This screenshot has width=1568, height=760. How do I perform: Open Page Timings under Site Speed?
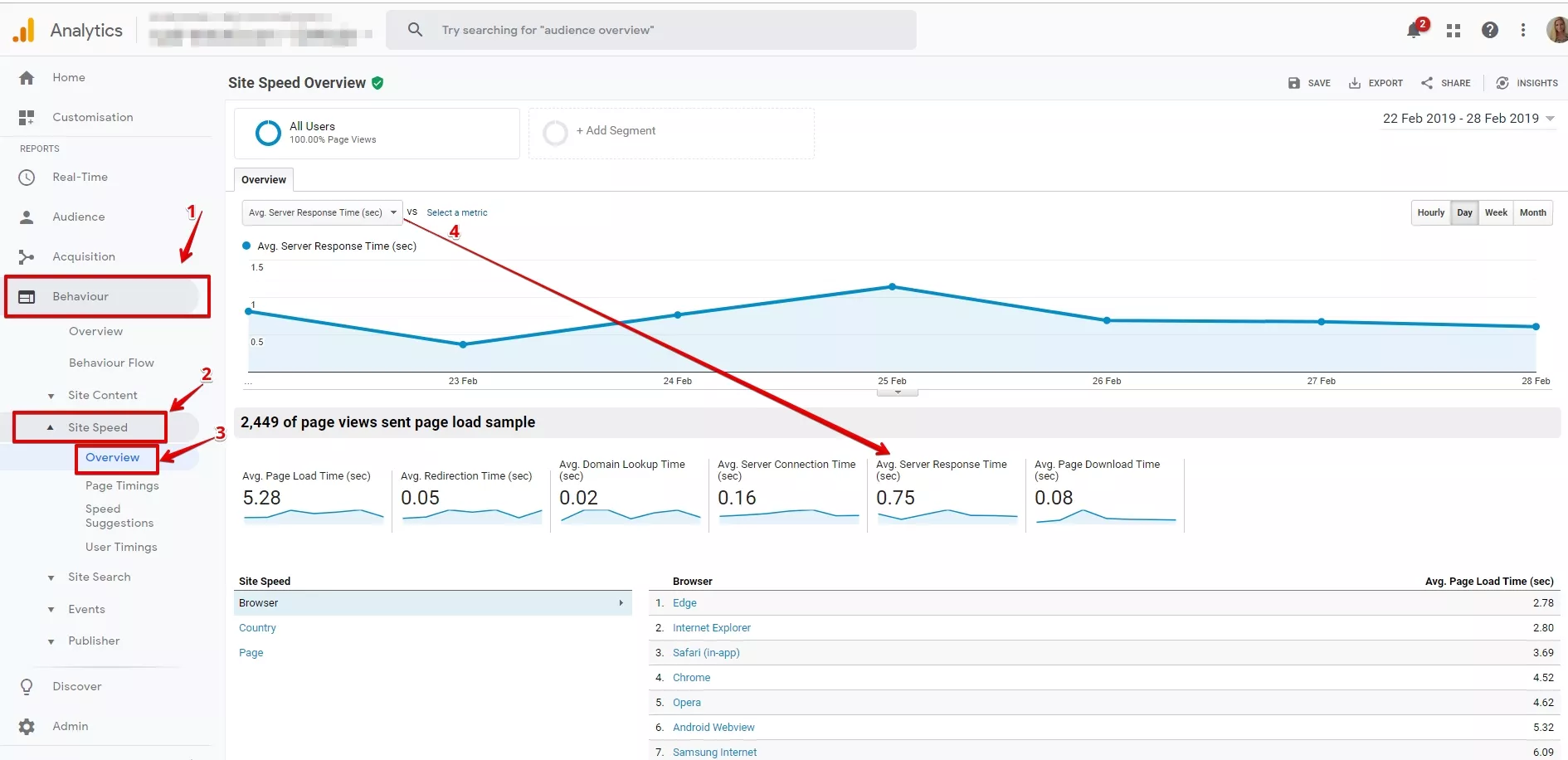coord(122,486)
